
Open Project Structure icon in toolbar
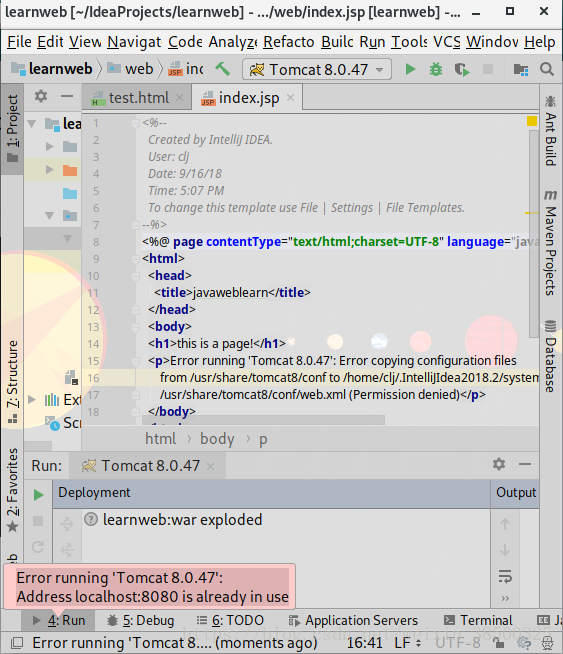point(520,69)
